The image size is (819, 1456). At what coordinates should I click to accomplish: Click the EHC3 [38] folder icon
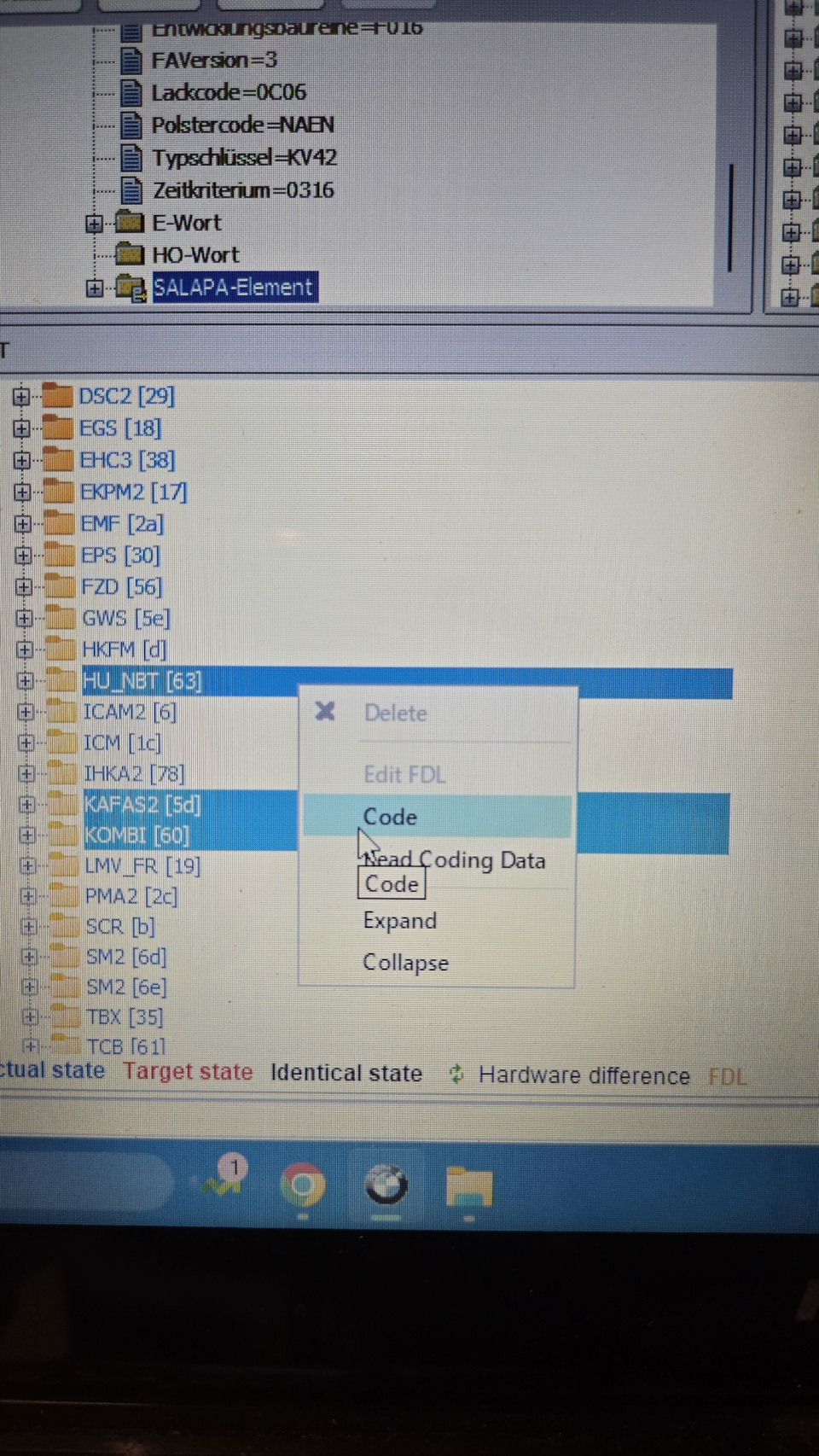pos(58,459)
